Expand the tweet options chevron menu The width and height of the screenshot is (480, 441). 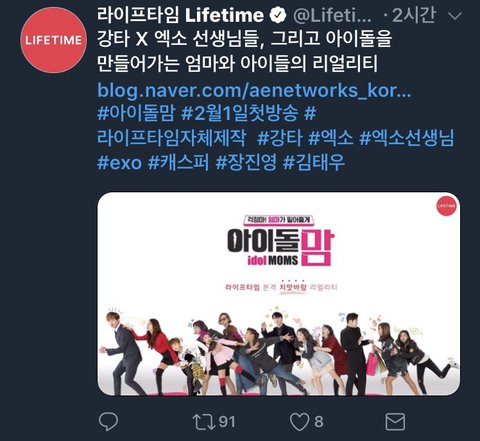455,16
